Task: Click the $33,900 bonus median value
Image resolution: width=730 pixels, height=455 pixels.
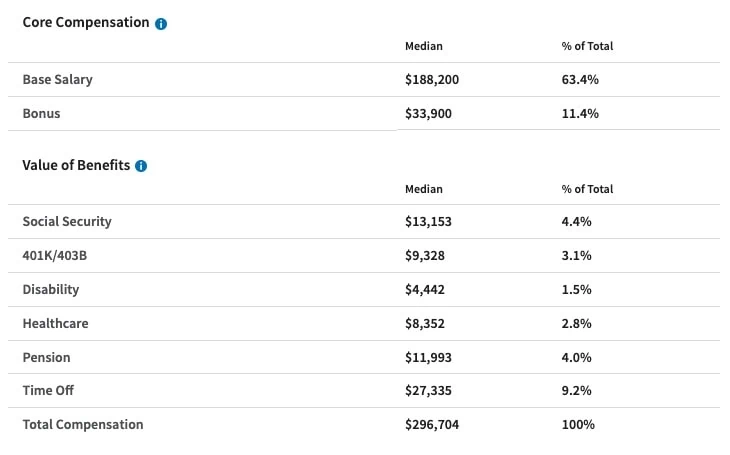Action: (x=428, y=113)
